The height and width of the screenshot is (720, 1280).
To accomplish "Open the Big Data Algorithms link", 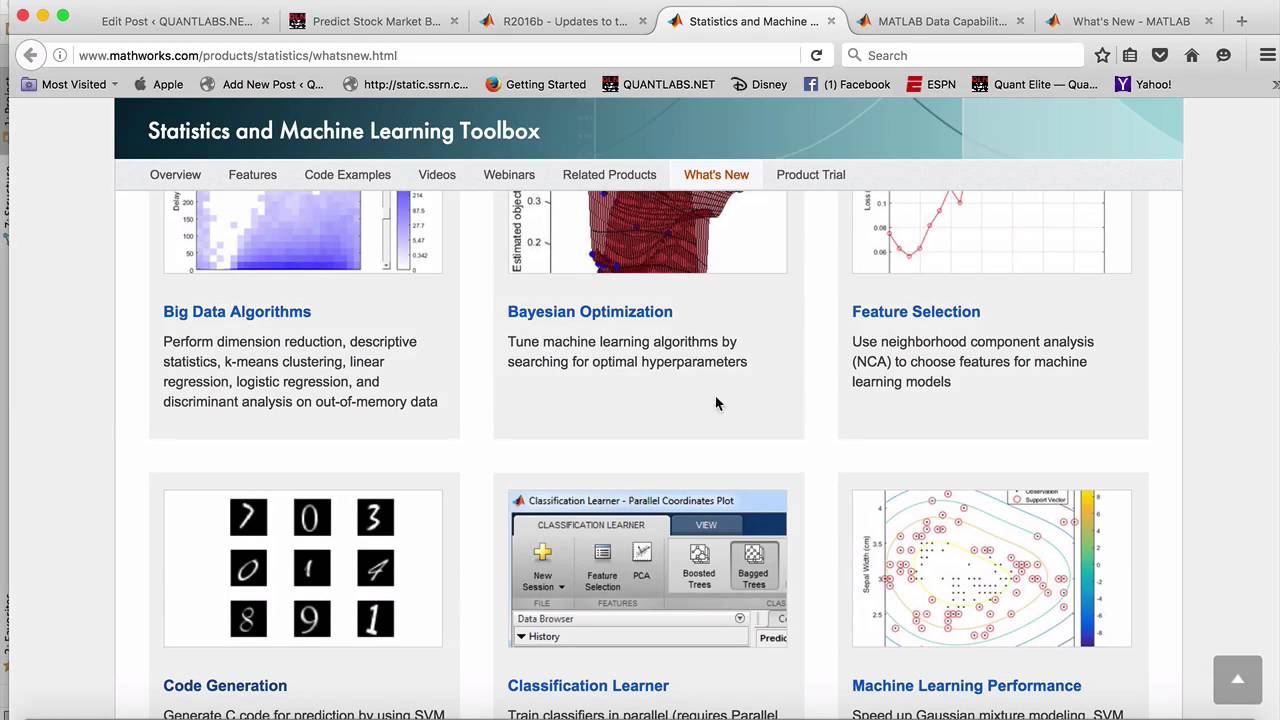I will (237, 312).
